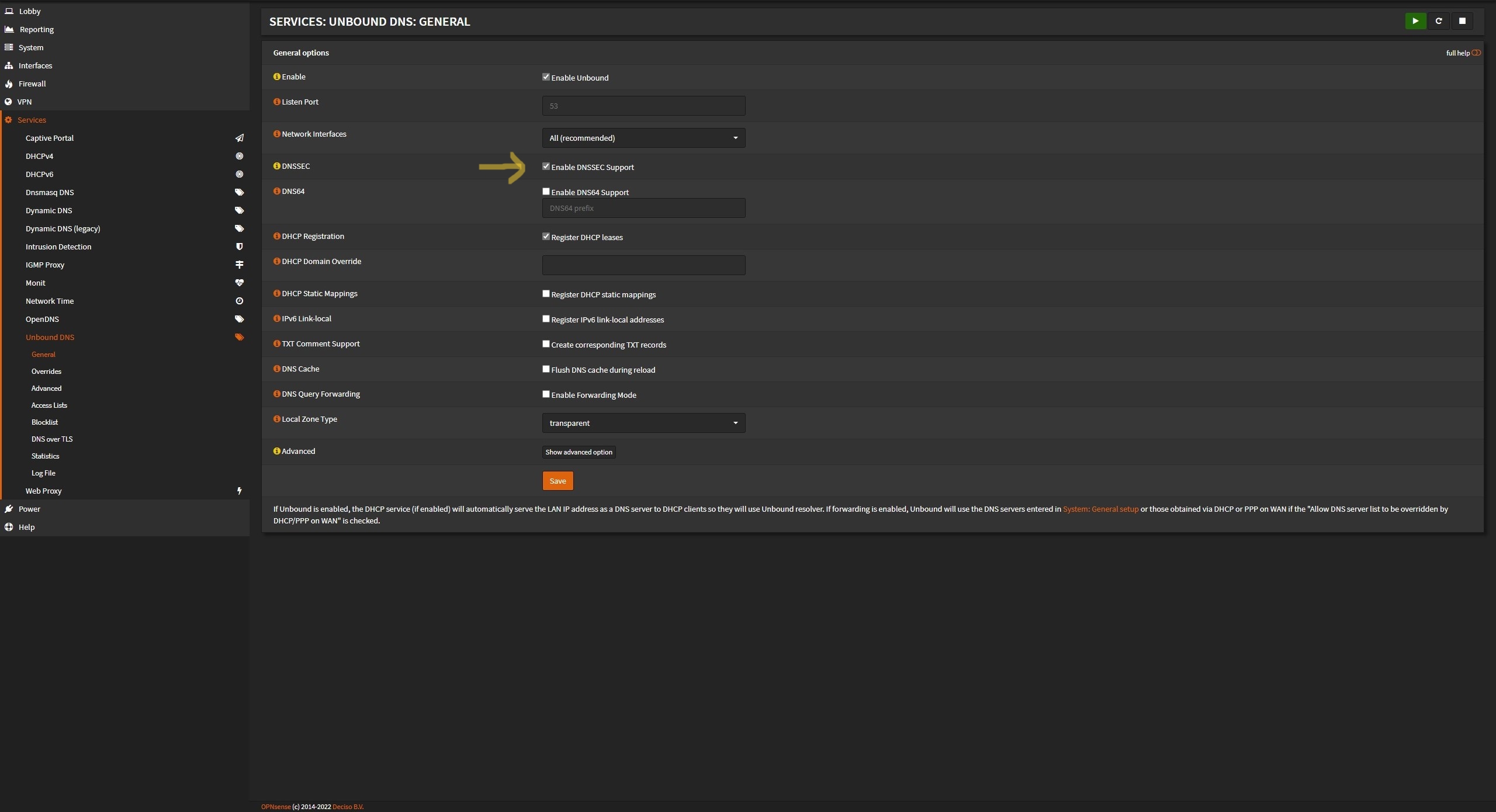Click the Monit heartbeat icon

tap(239, 283)
